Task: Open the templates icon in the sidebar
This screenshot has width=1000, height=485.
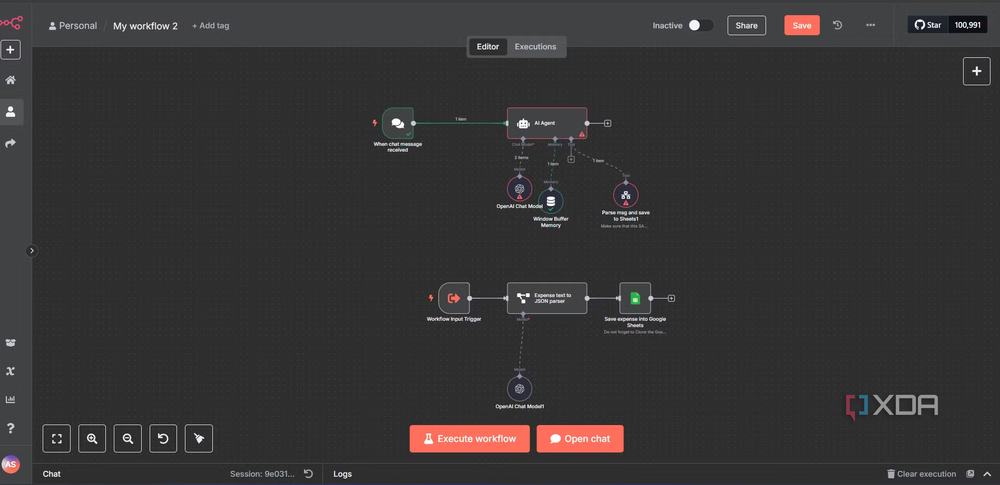Action: [x=10, y=343]
